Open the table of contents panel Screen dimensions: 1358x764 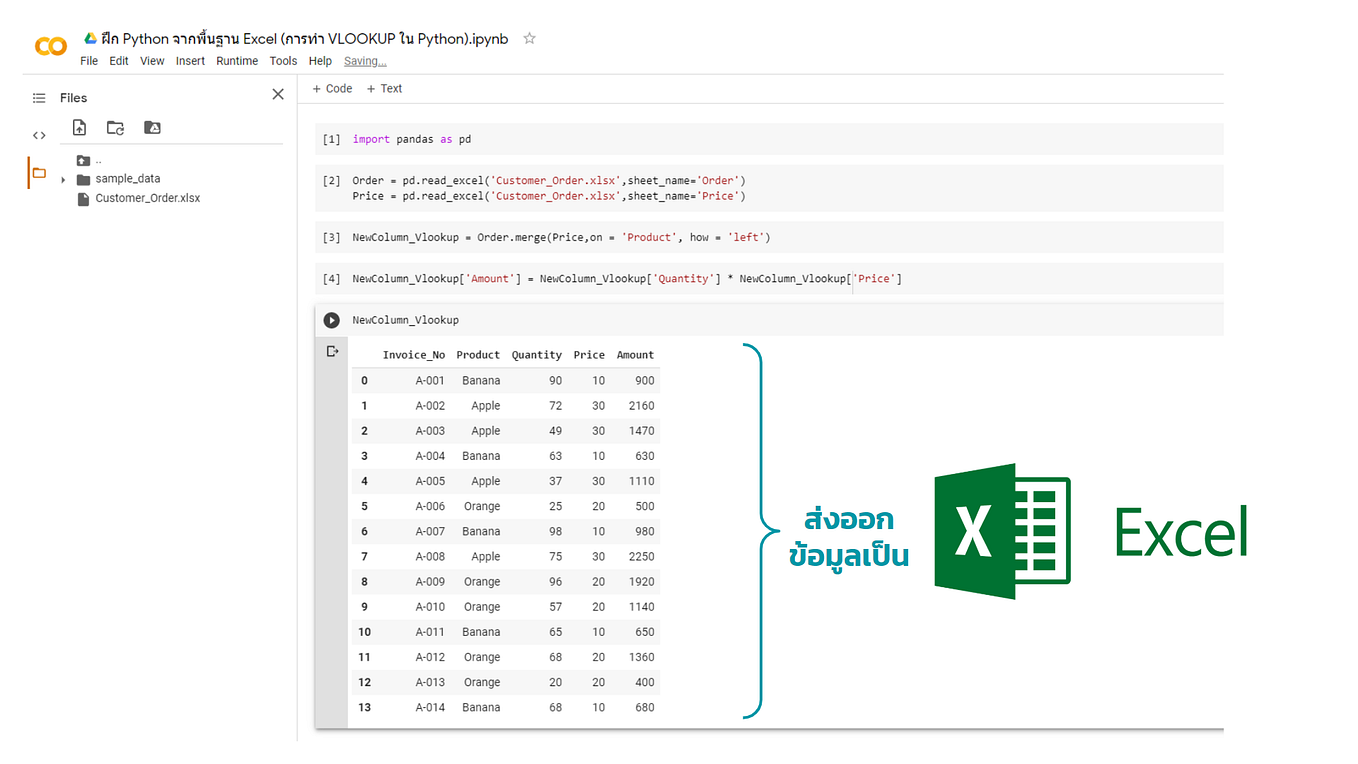(38, 97)
